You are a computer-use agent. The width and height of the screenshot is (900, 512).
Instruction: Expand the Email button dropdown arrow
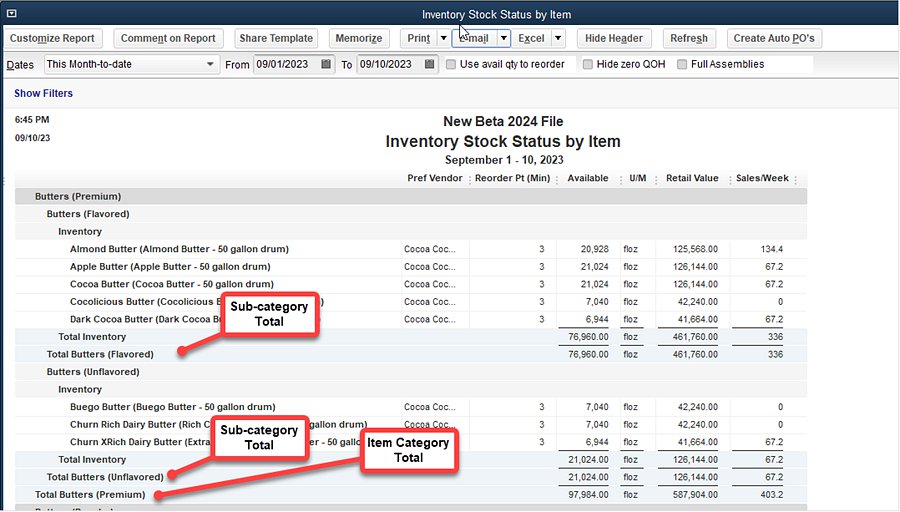(x=505, y=38)
